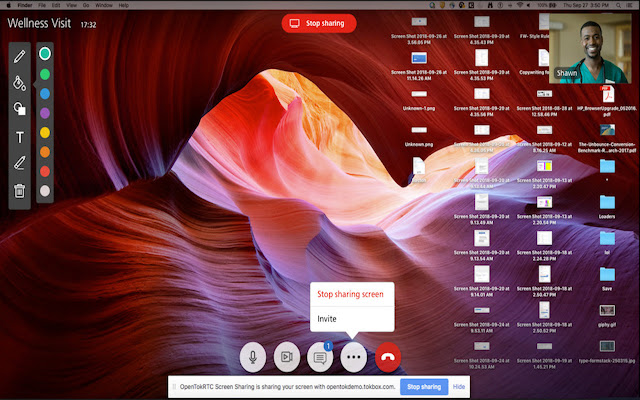Select the shapes tool
The image size is (640, 400).
pos(19,109)
